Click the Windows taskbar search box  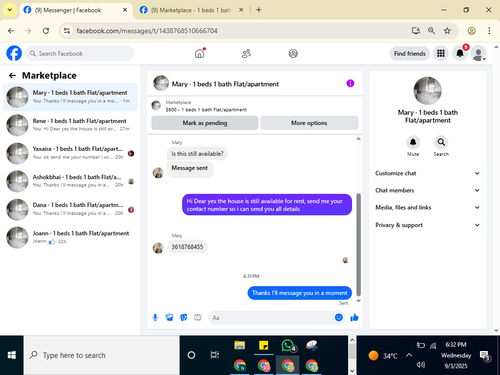tap(101, 355)
